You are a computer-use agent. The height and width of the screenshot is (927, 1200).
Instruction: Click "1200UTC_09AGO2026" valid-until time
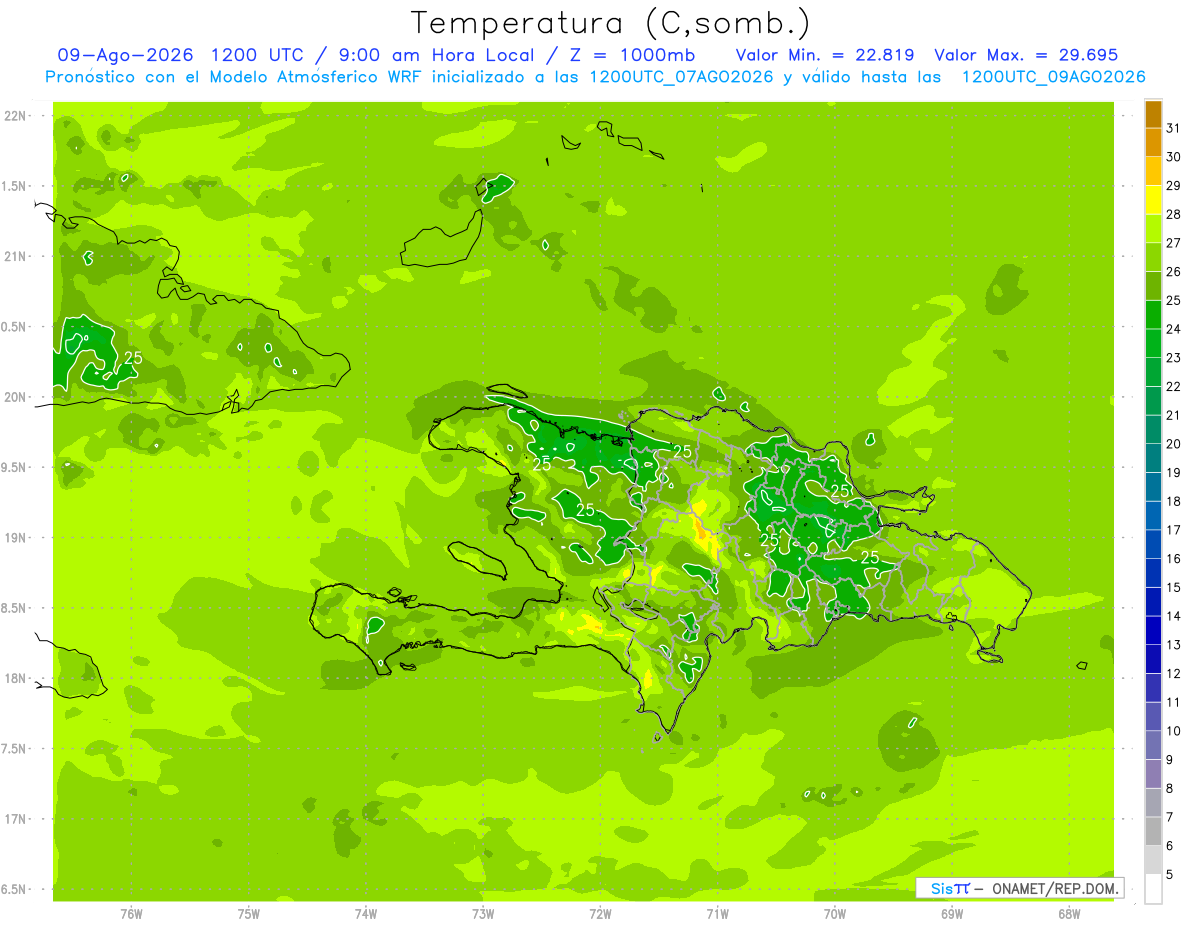tap(1053, 77)
